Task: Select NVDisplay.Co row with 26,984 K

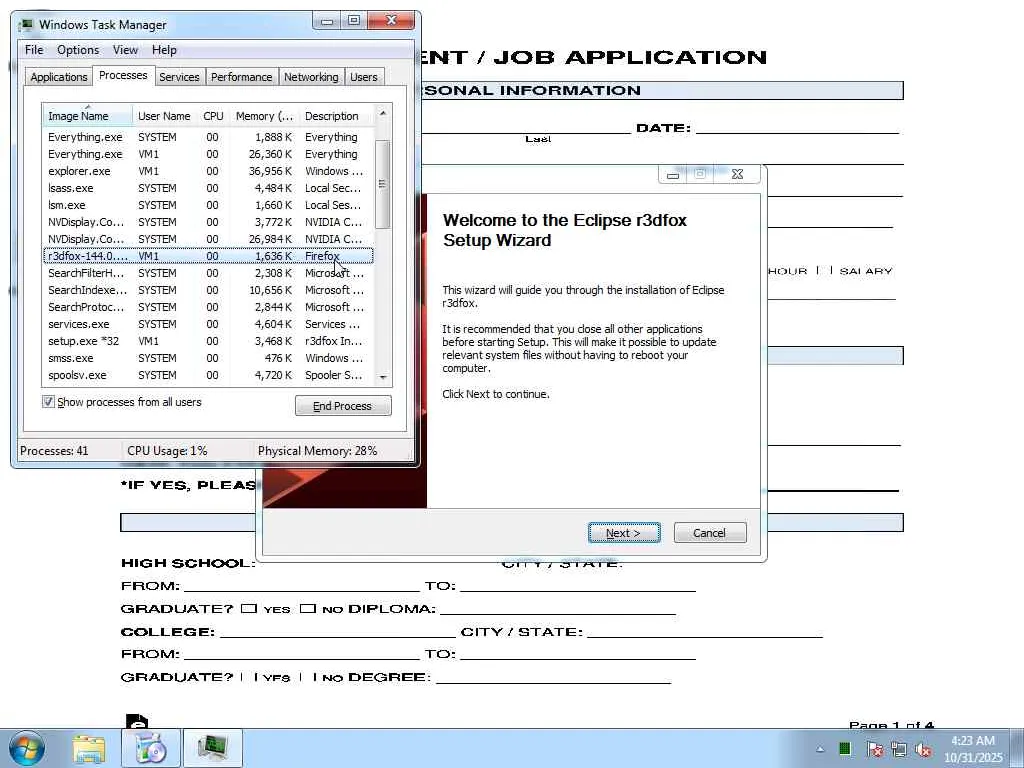Action: point(208,239)
